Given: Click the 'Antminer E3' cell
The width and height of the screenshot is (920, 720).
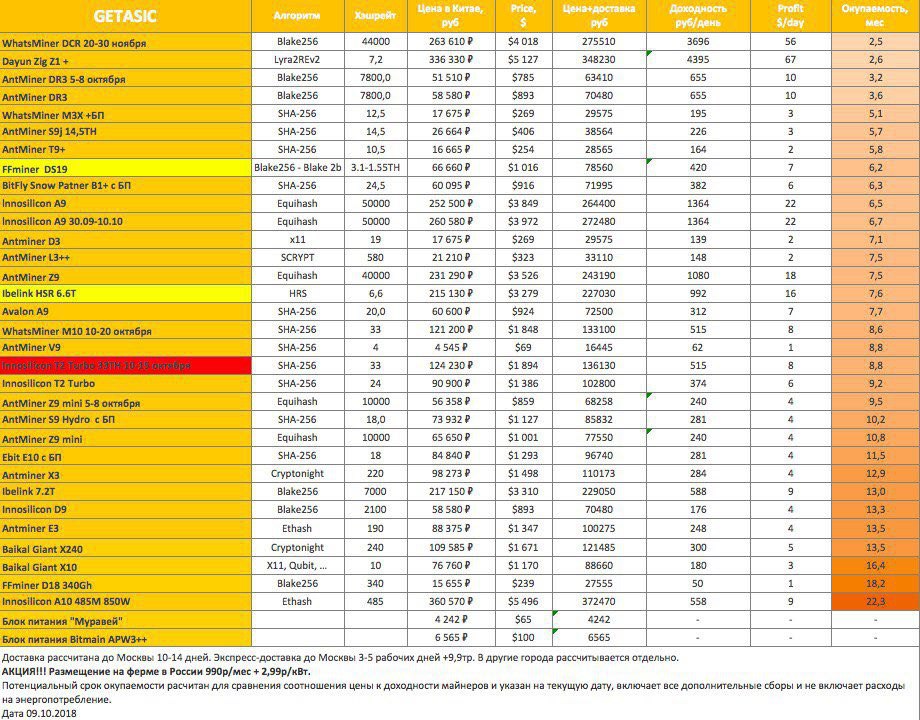Looking at the screenshot, I should (x=126, y=529).
